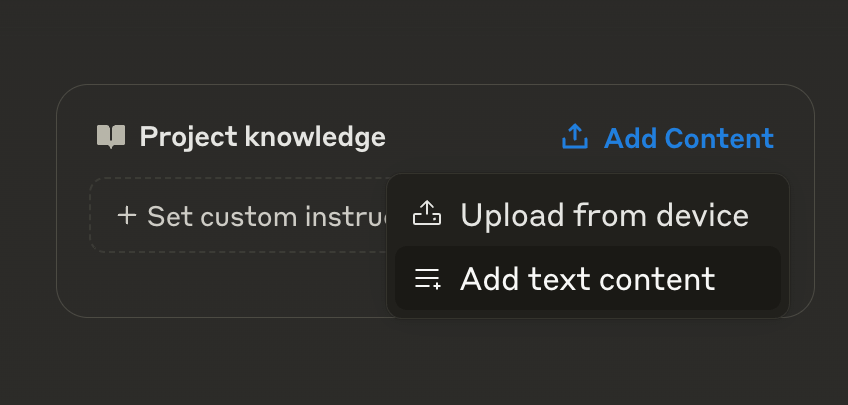The image size is (848, 405).
Task: Click the book icon beside Project knowledge
Action: pos(111,137)
